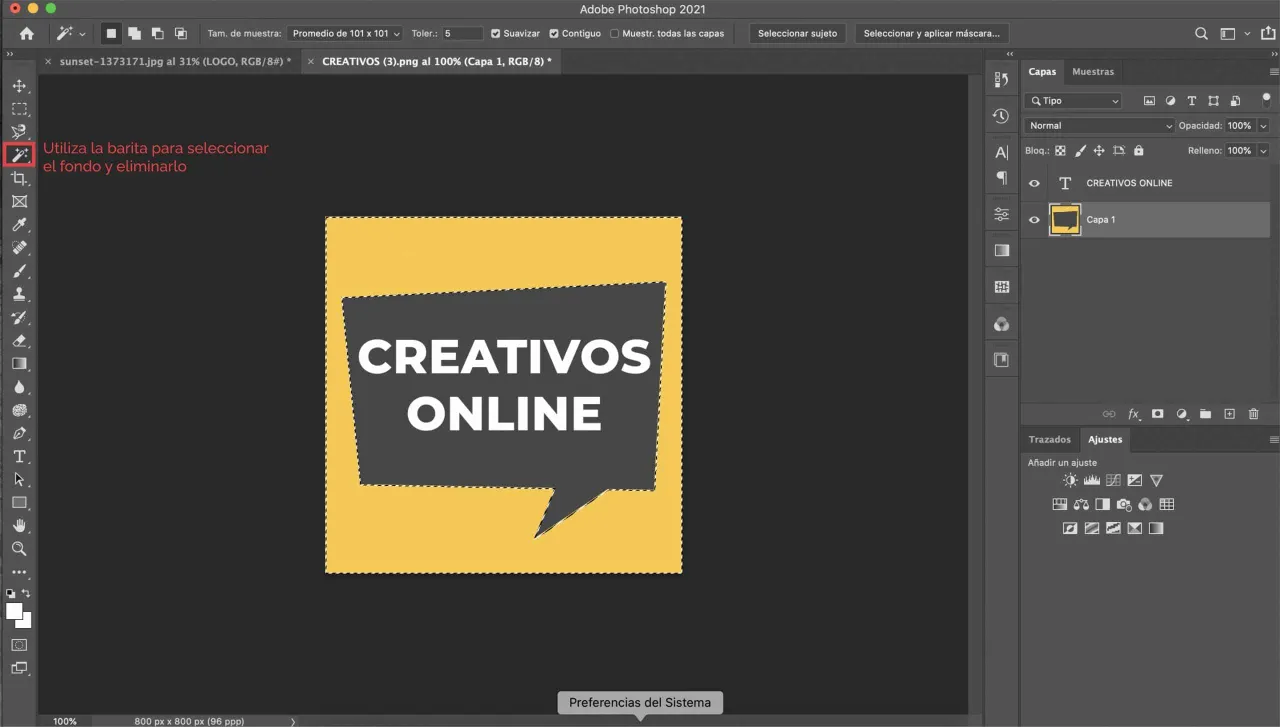The width and height of the screenshot is (1280, 727).
Task: Activate the Type tool
Action: pyautogui.click(x=20, y=456)
